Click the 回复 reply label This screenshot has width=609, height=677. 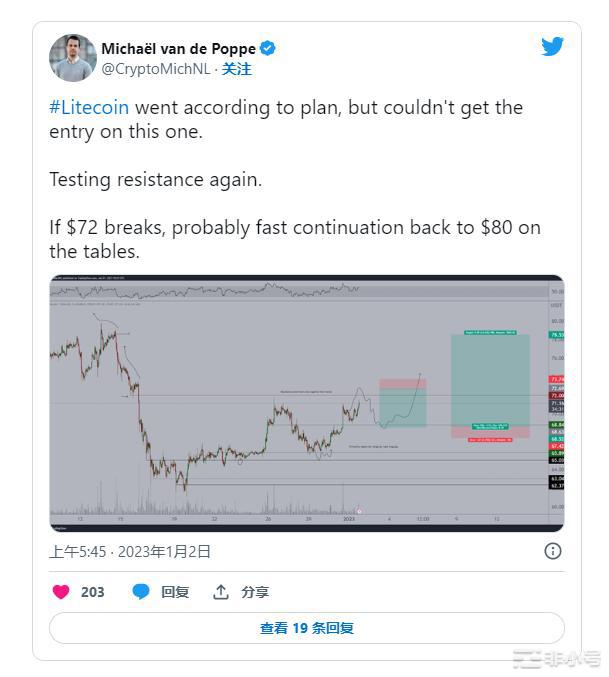tap(175, 592)
